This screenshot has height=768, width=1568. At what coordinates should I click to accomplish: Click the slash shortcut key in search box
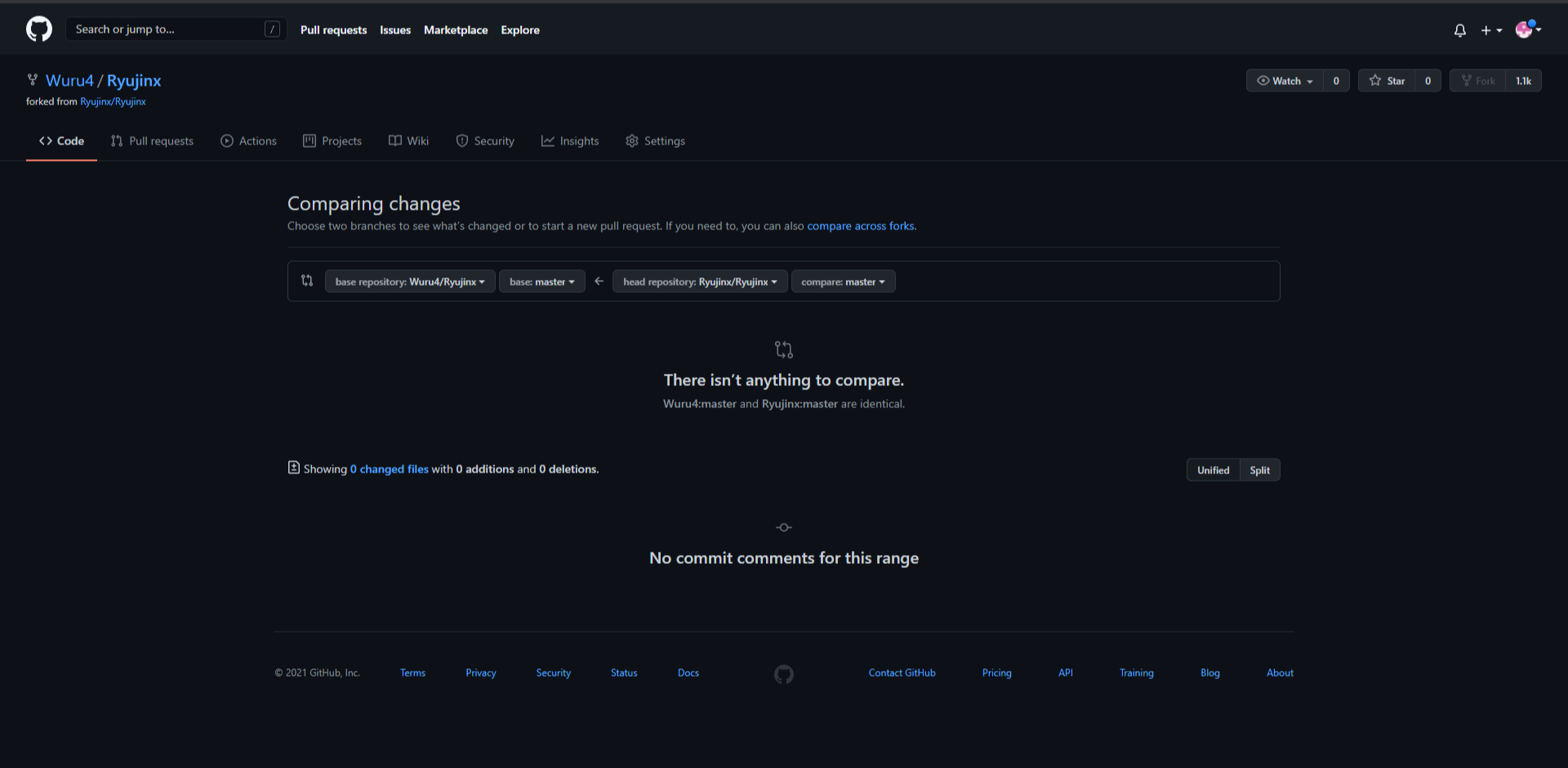coord(273,29)
